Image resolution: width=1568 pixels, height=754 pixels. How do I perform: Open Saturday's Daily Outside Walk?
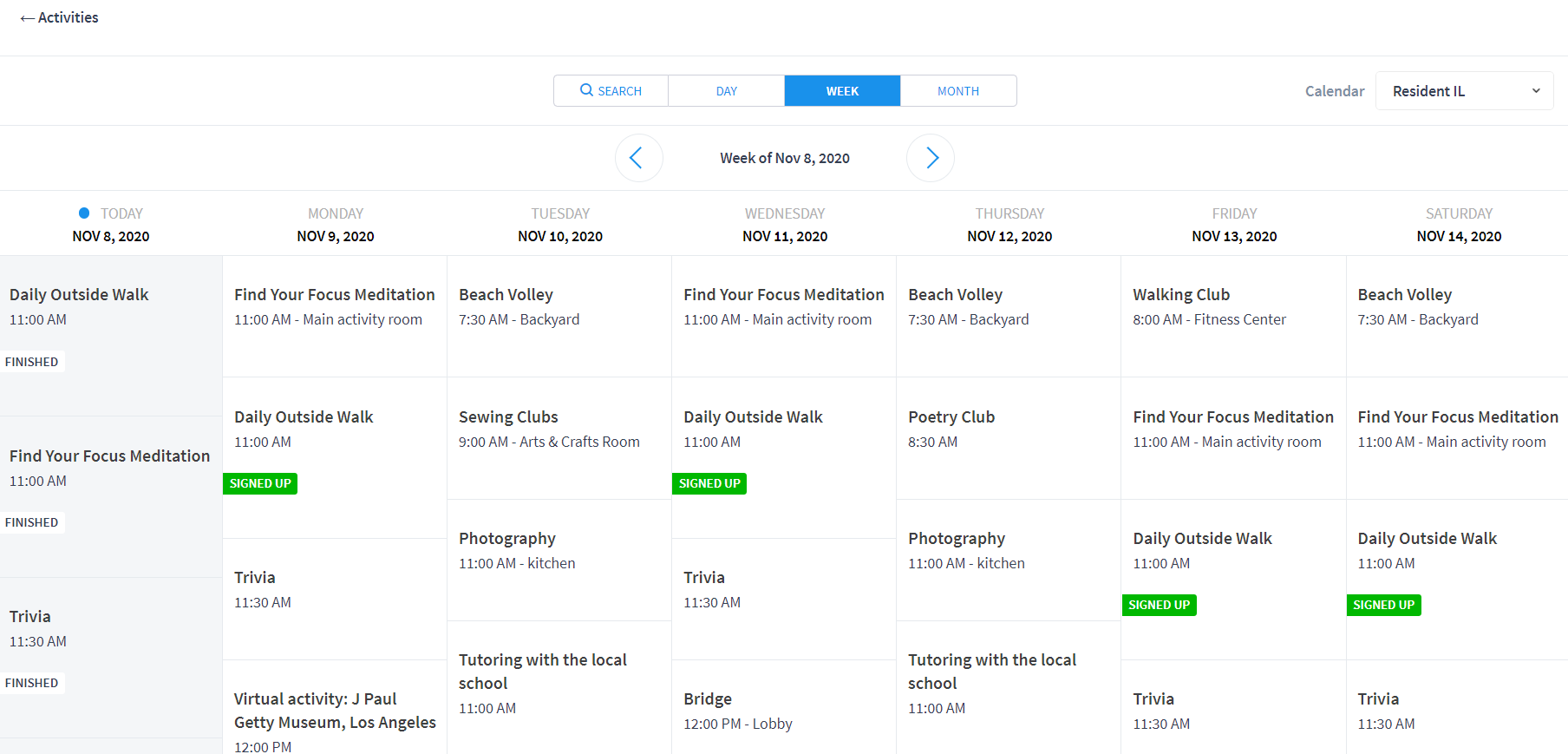point(1457,580)
